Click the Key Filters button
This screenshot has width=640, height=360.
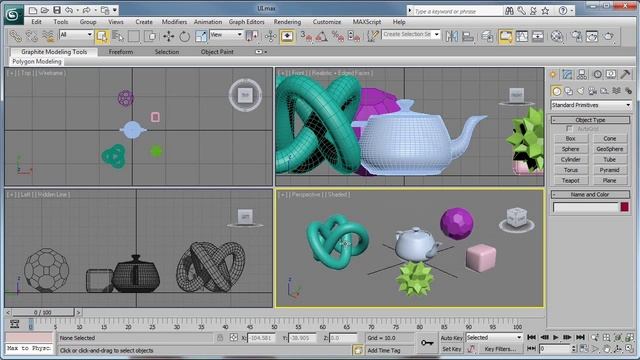tap(500, 349)
